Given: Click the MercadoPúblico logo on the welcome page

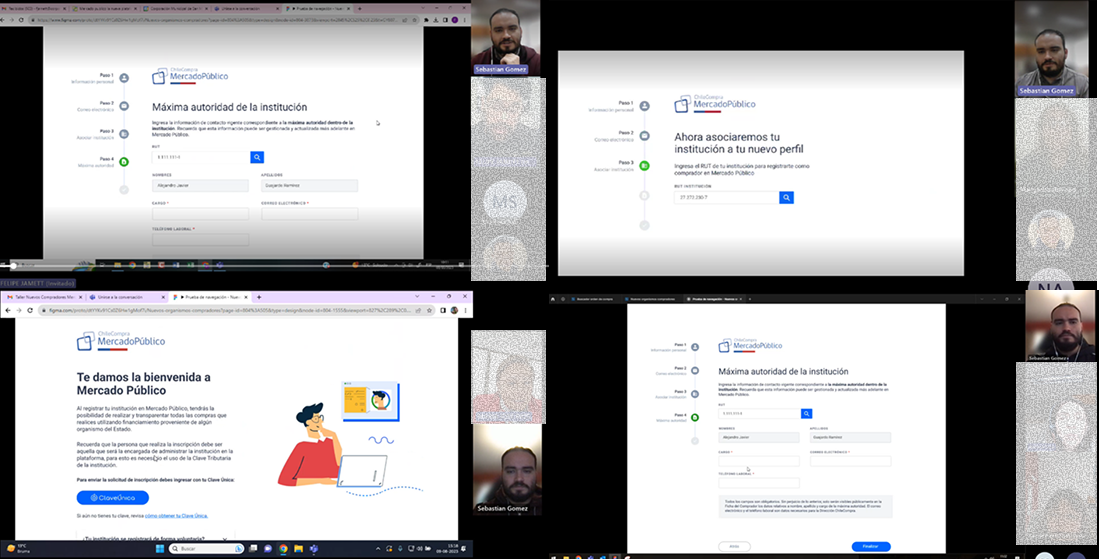Looking at the screenshot, I should [121, 340].
